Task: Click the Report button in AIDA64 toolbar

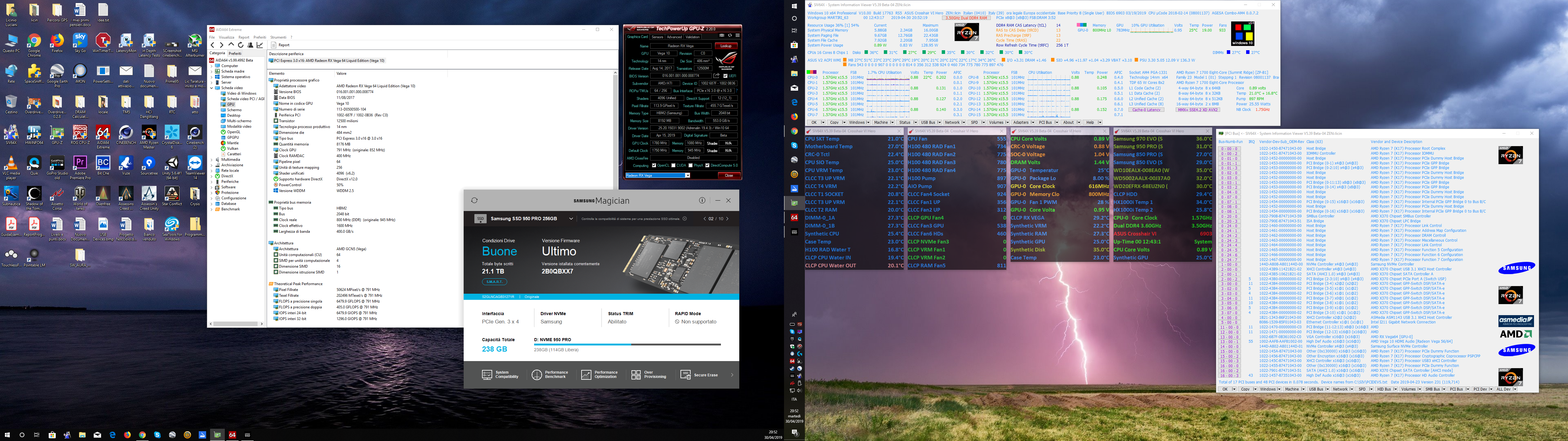Action: [281, 45]
